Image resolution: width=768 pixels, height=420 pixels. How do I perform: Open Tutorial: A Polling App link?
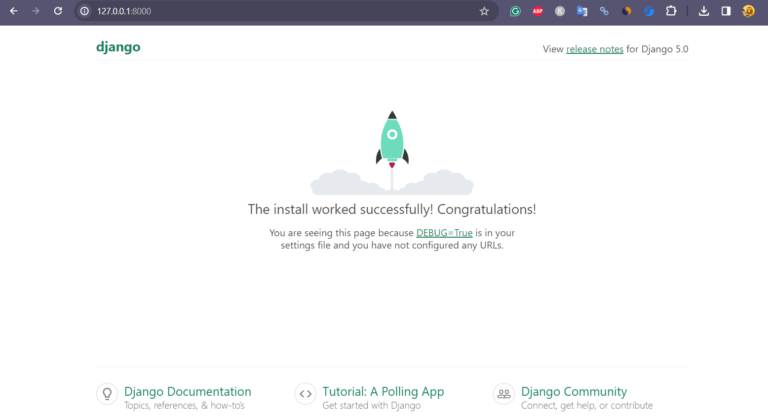pyautogui.click(x=383, y=392)
